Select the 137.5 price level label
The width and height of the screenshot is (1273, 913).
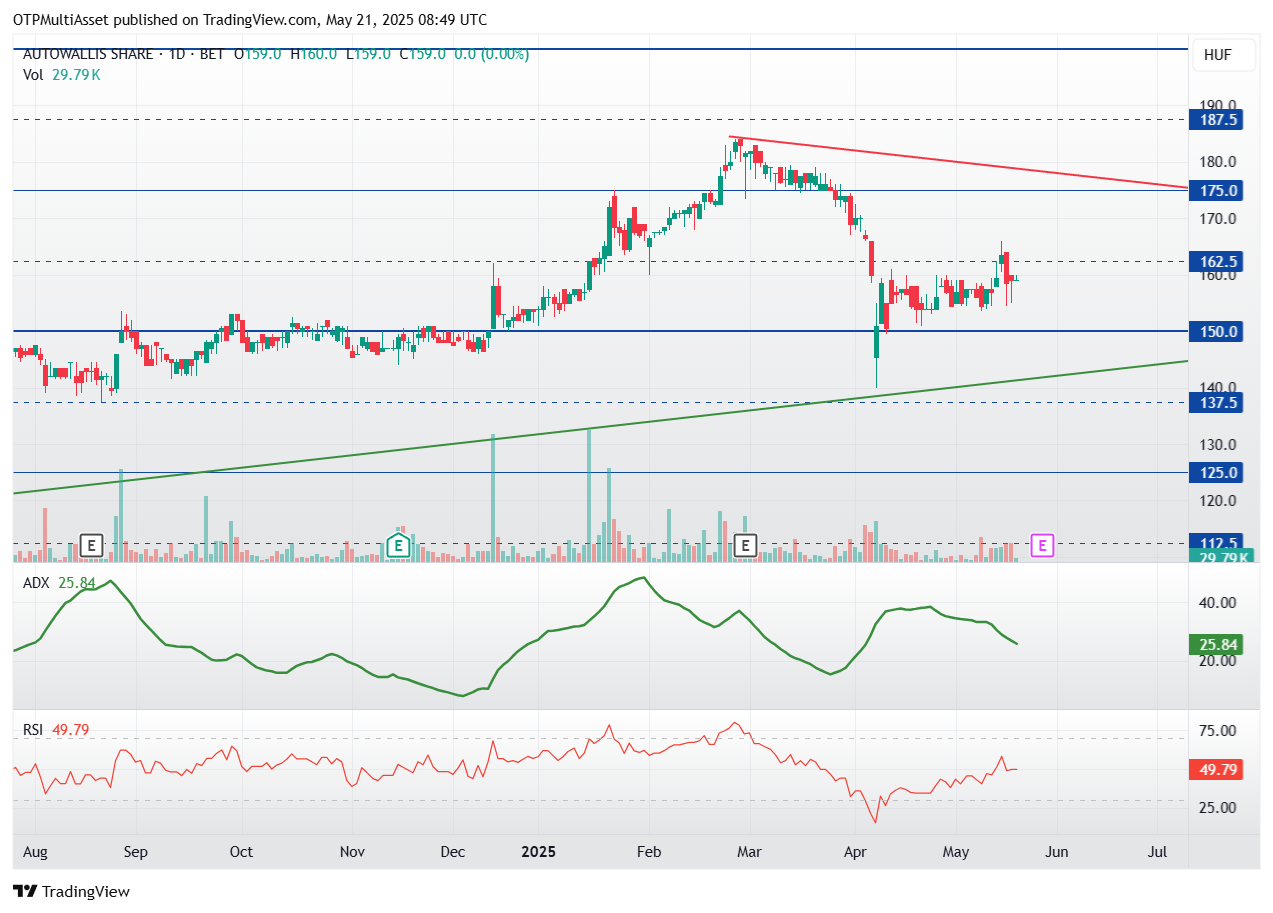click(x=1216, y=402)
